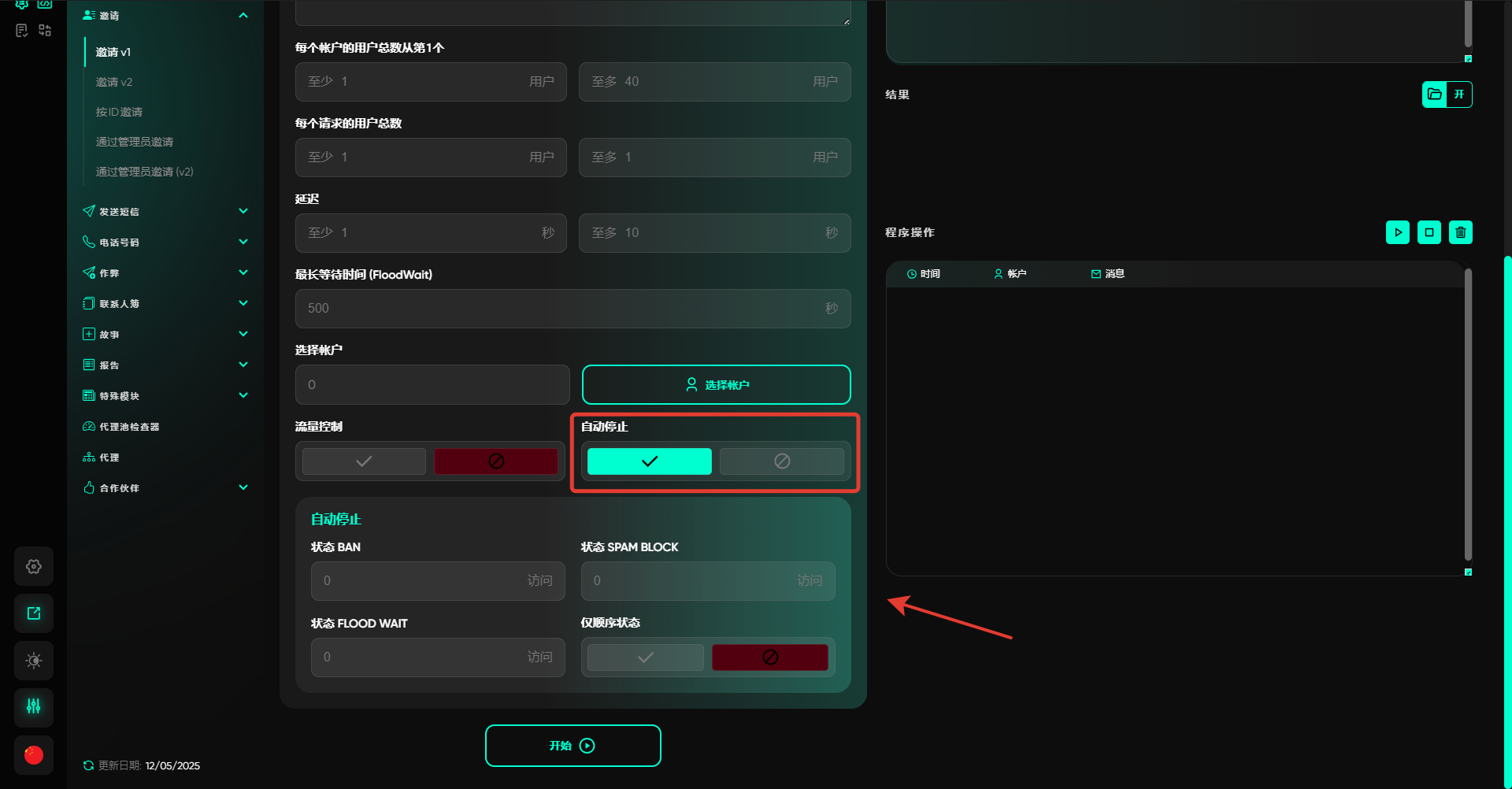Enable 仅顺序状态 with the checkmark toggle
This screenshot has width=1512, height=789.
[645, 657]
